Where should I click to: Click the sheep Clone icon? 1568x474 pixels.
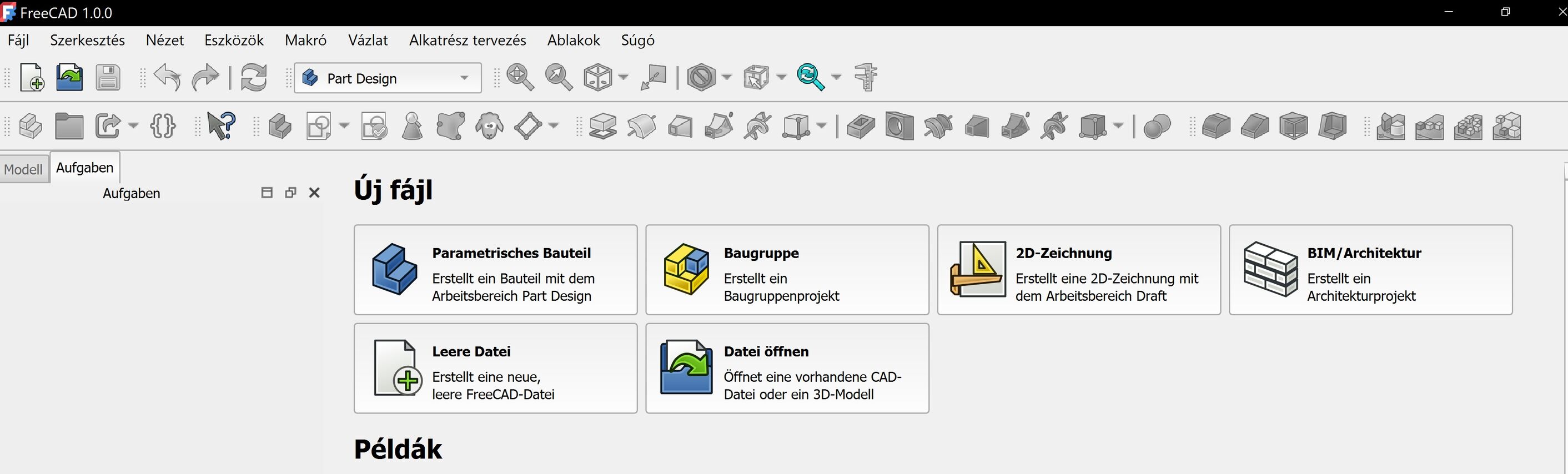(x=489, y=127)
